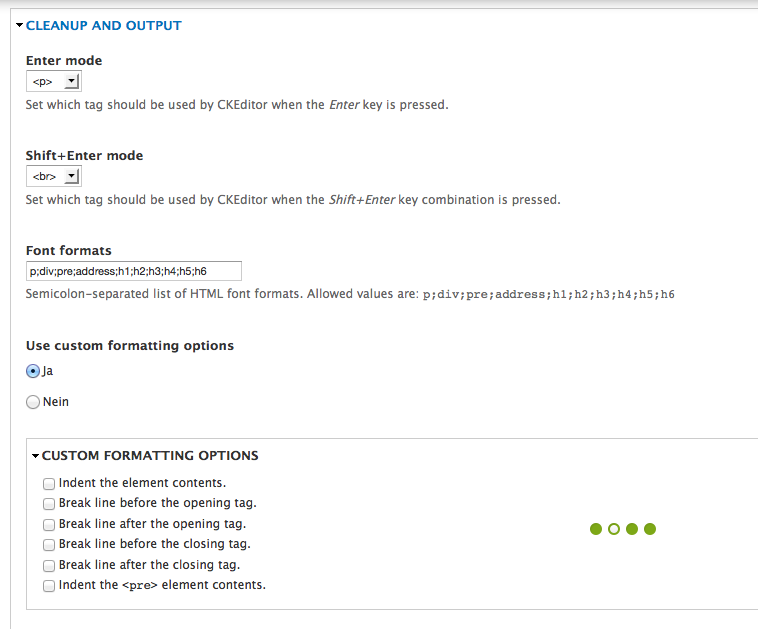The height and width of the screenshot is (629, 758).
Task: Click the Font formats field label
Action: pyautogui.click(x=68, y=250)
